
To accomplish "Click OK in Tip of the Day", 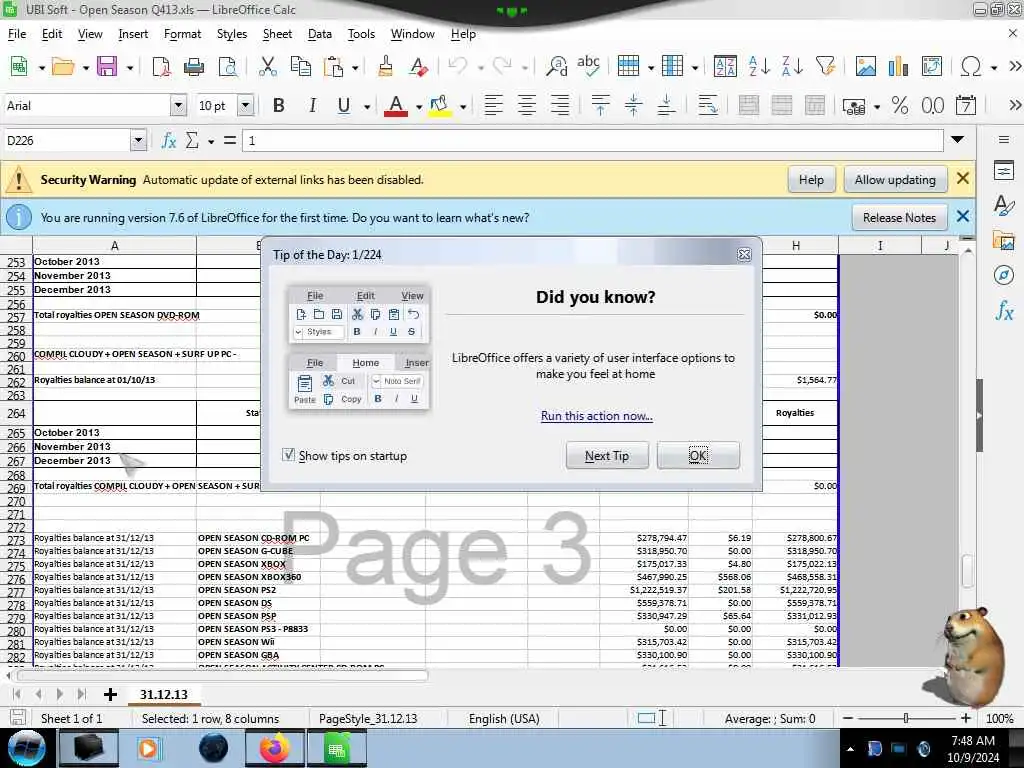I will [x=698, y=455].
